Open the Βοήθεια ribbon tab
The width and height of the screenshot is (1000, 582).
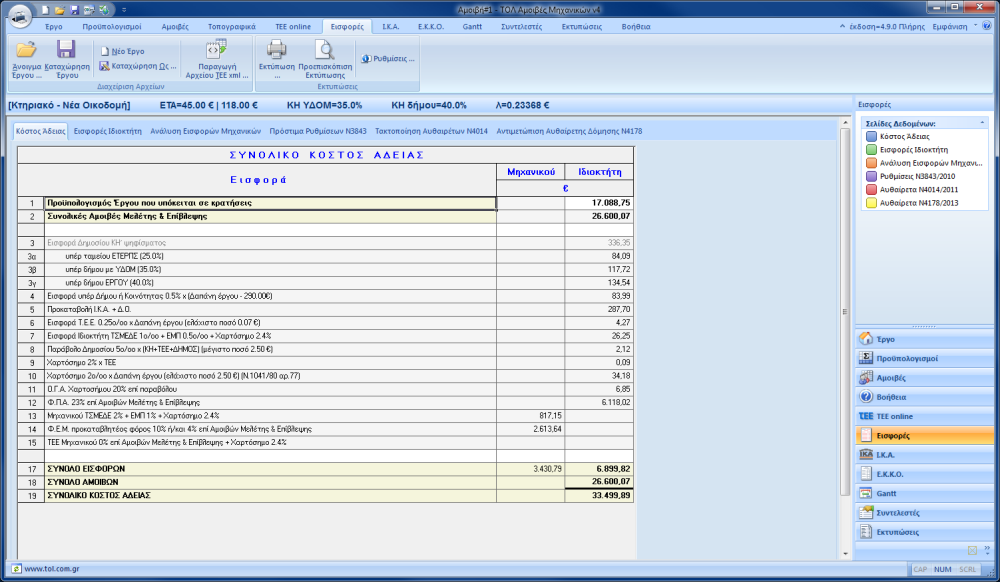pos(636,27)
